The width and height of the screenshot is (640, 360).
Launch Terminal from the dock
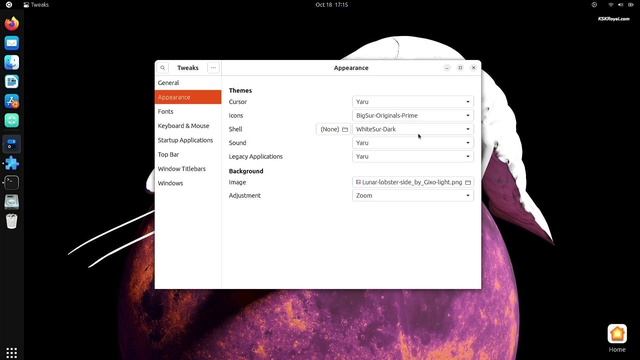coord(12,182)
